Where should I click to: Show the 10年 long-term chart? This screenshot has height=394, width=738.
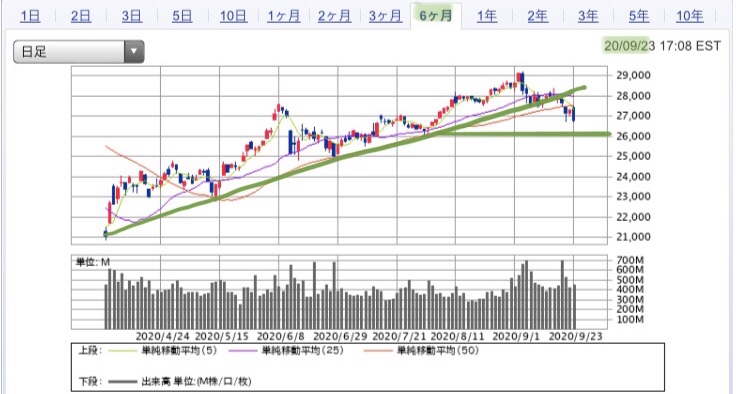[690, 16]
